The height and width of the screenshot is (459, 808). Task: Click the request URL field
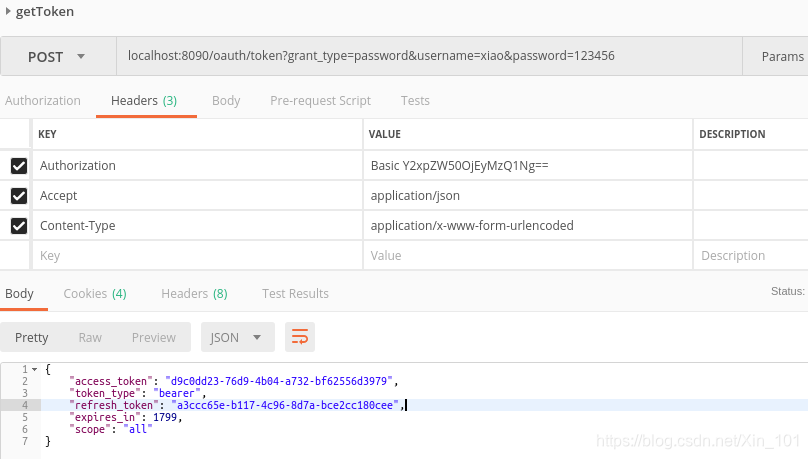click(x=429, y=56)
